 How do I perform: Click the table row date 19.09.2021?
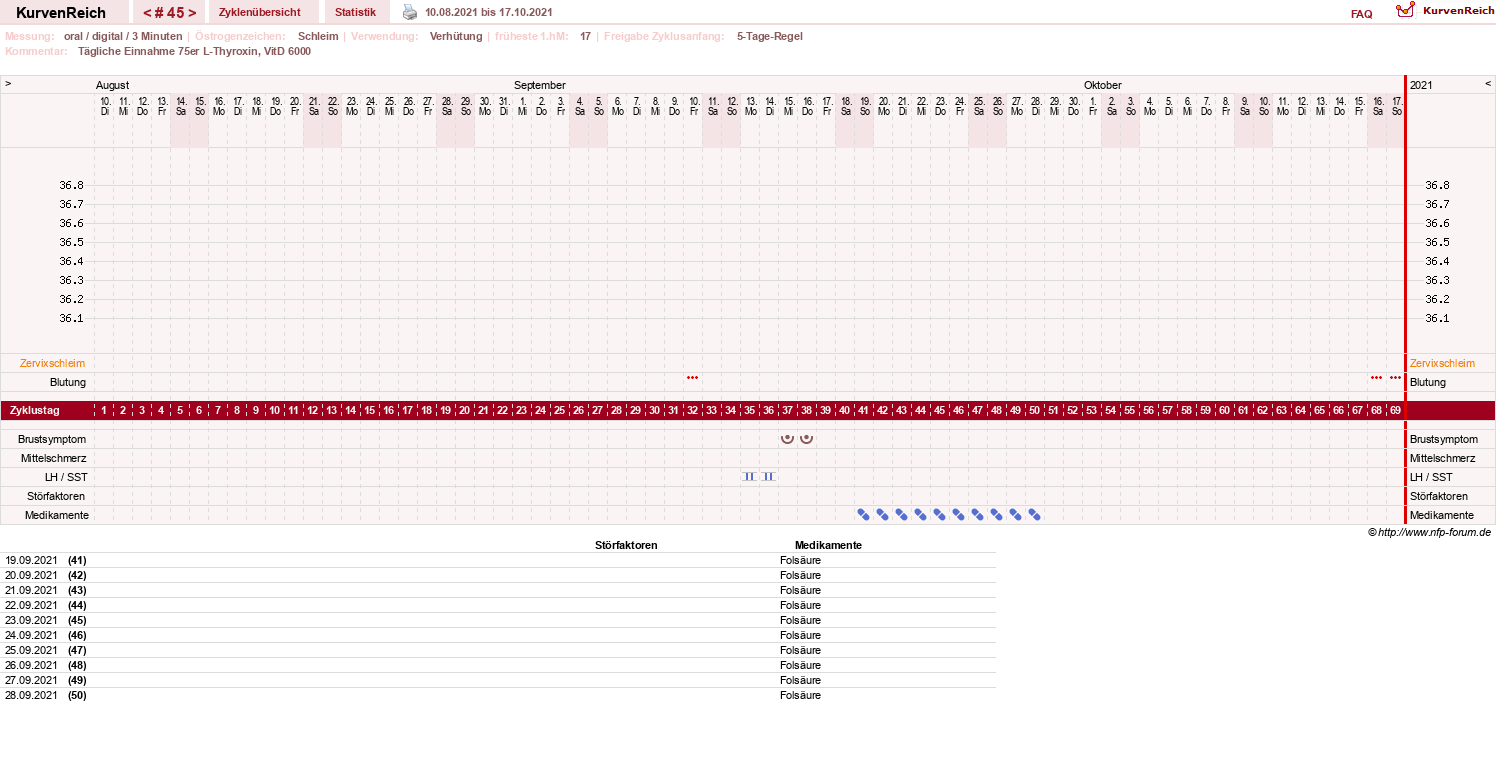tap(31, 560)
